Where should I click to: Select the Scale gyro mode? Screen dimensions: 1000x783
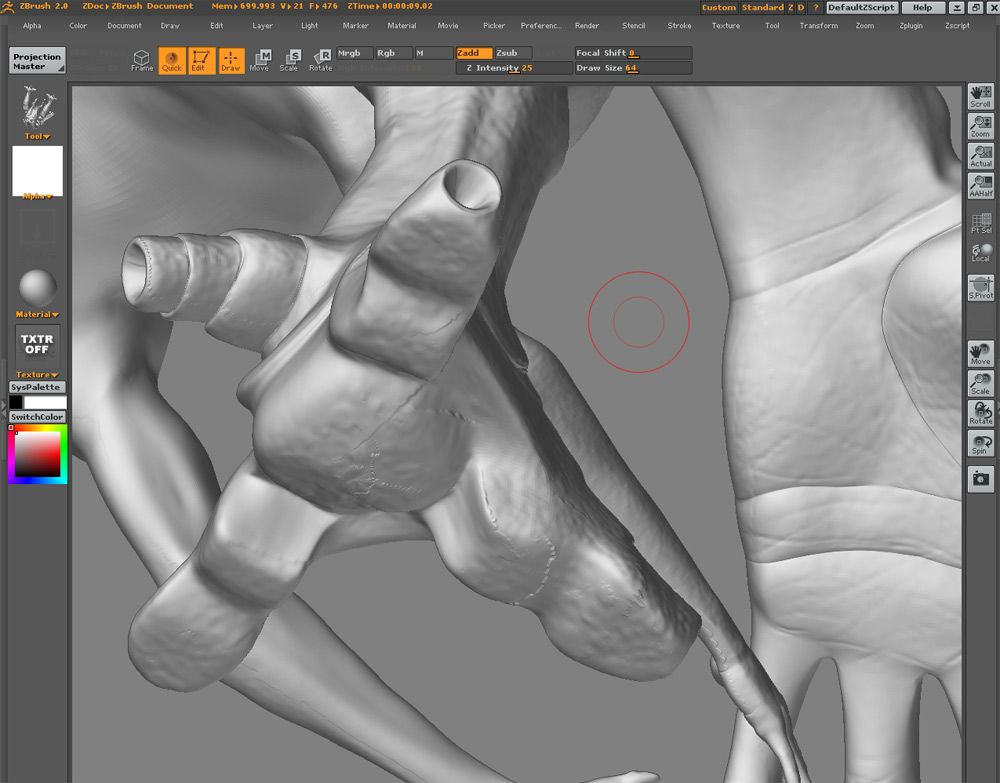click(289, 61)
